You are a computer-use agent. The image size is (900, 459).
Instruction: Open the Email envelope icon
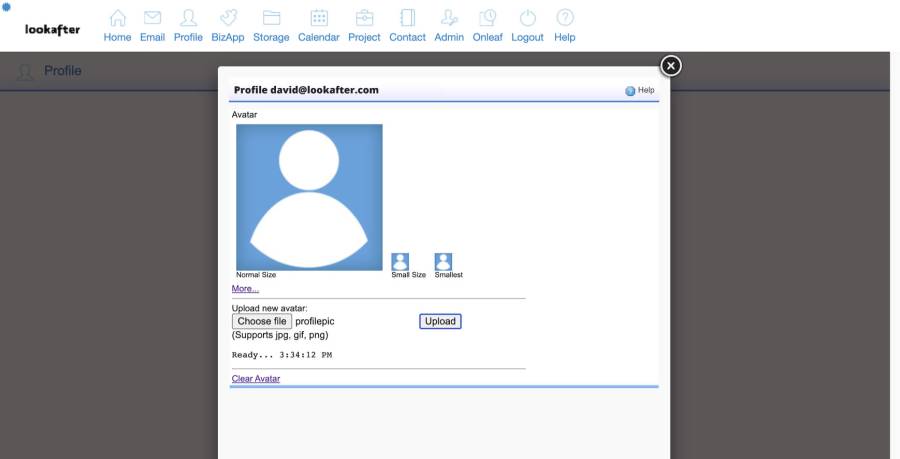[x=152, y=19]
